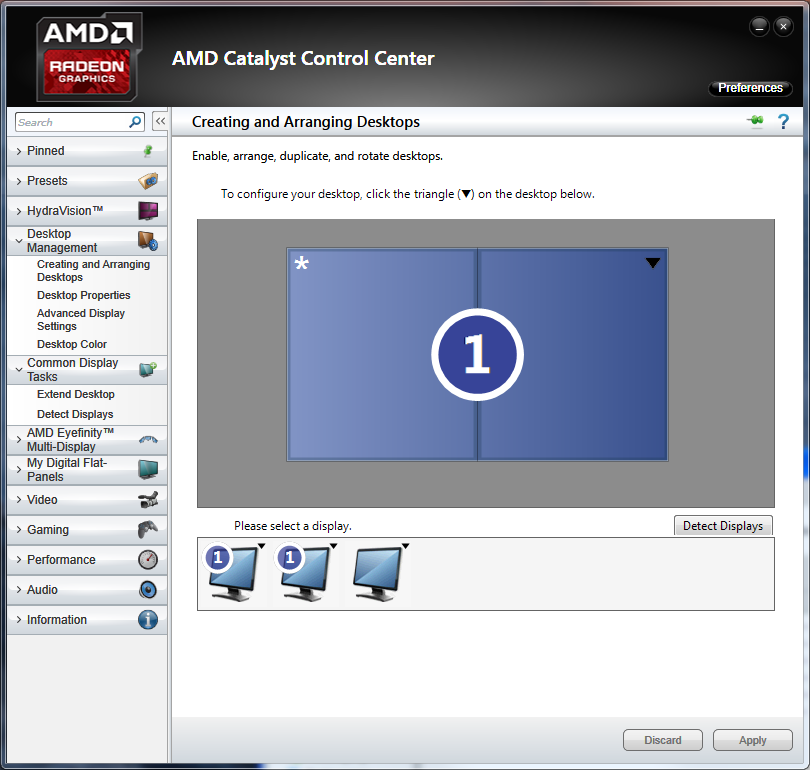Open dropdown arrow of second display
Viewport: 810px width, 770px height.
tap(334, 546)
